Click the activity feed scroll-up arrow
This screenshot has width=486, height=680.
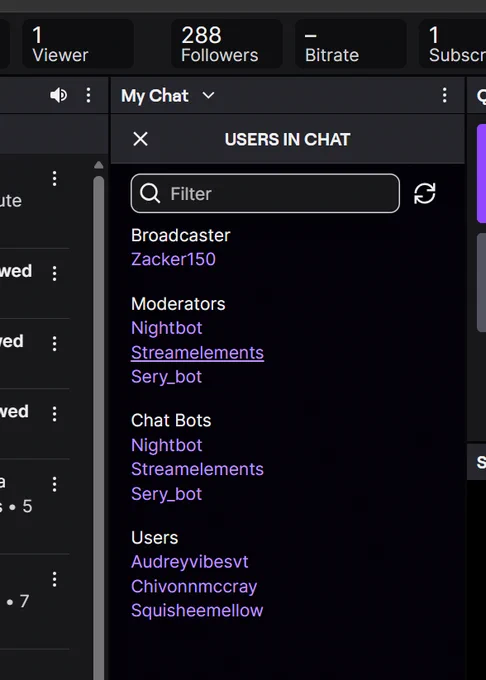point(98,165)
